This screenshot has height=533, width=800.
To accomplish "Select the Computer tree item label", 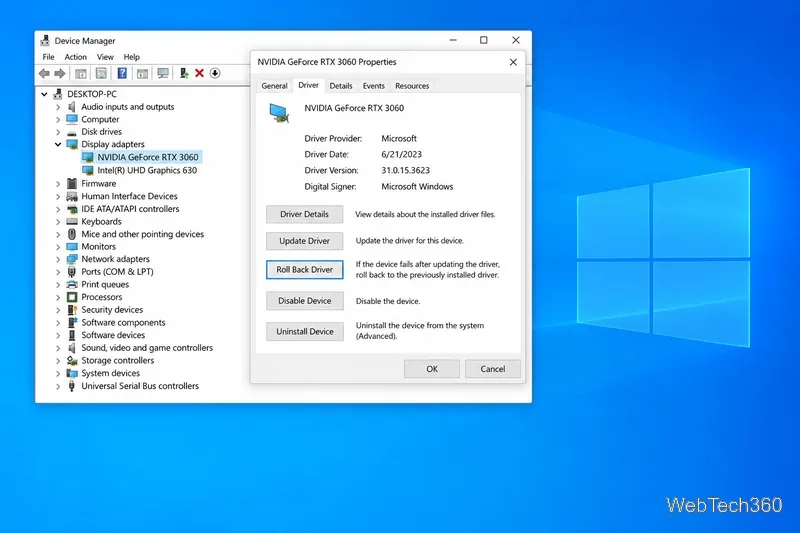I will [x=100, y=119].
